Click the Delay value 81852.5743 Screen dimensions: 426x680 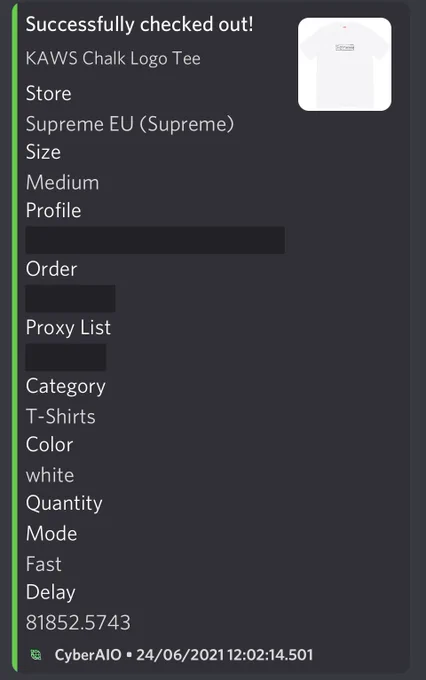[x=78, y=622]
